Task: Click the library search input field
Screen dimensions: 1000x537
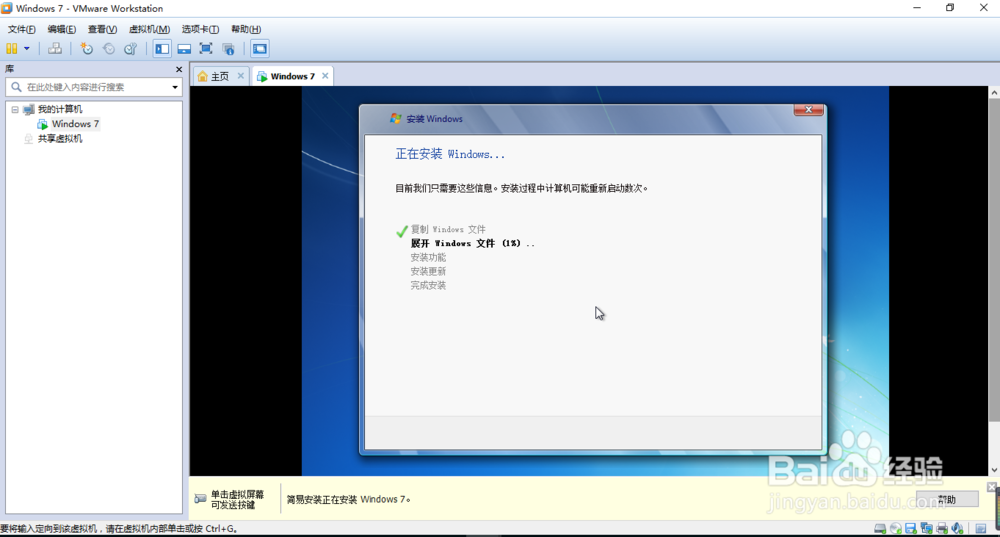Action: point(94,87)
